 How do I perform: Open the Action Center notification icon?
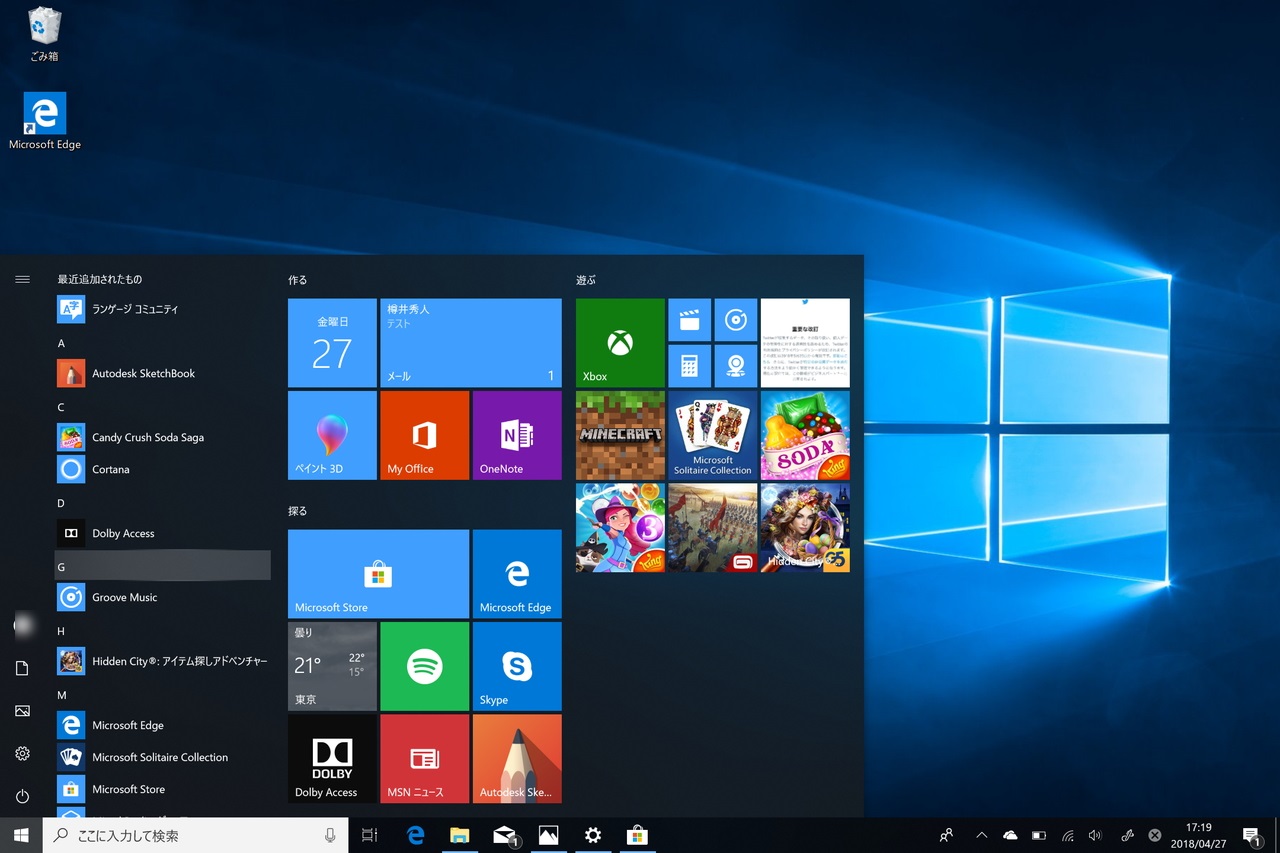tap(1251, 835)
